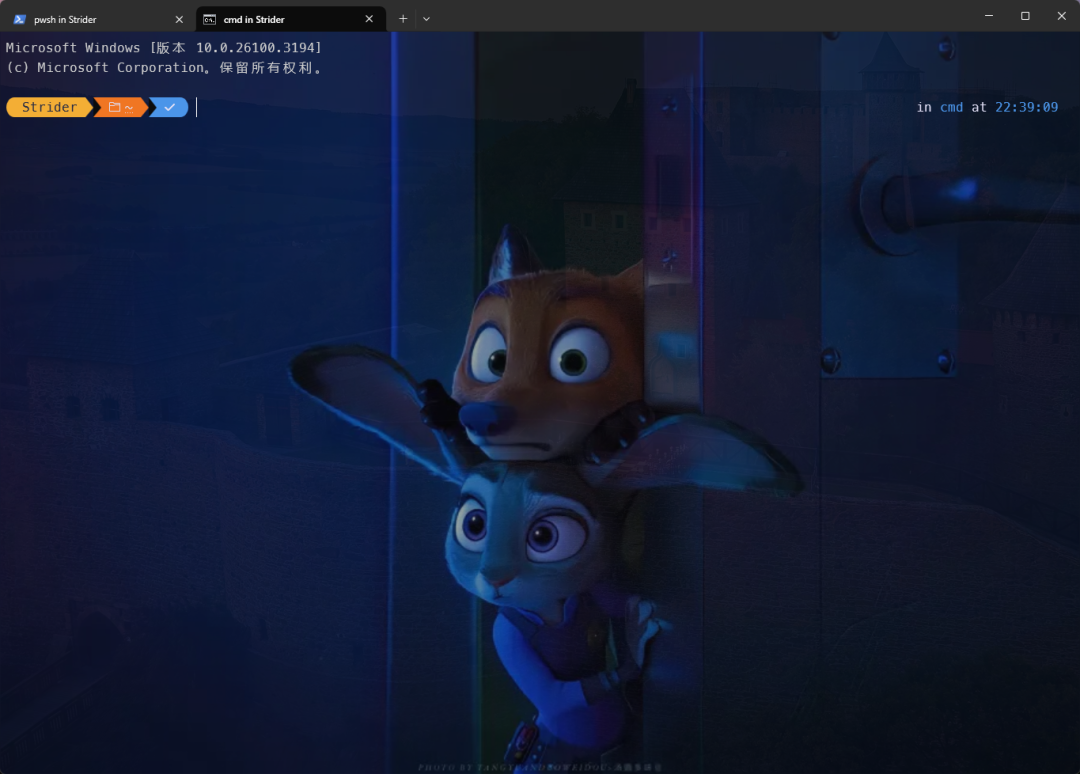This screenshot has height=774, width=1080.
Task: Click the blue 'cmd' shell name in right prompt
Action: click(951, 107)
